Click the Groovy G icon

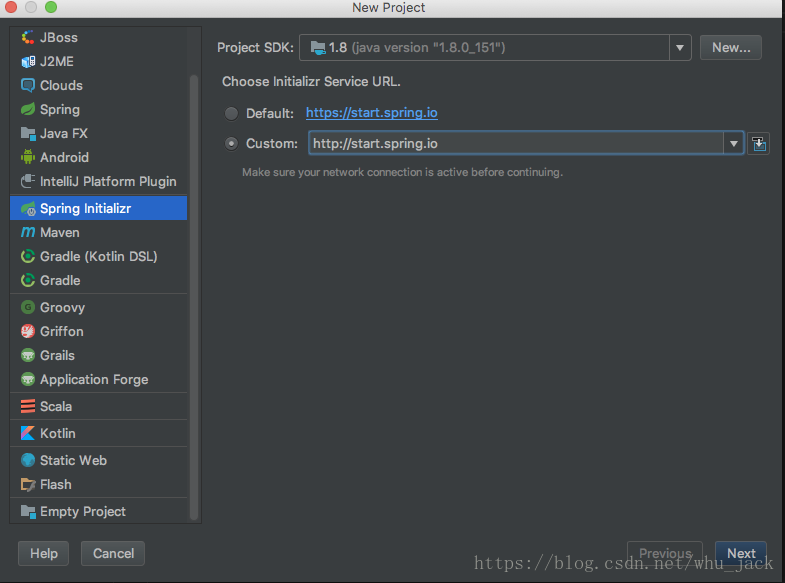click(x=28, y=307)
